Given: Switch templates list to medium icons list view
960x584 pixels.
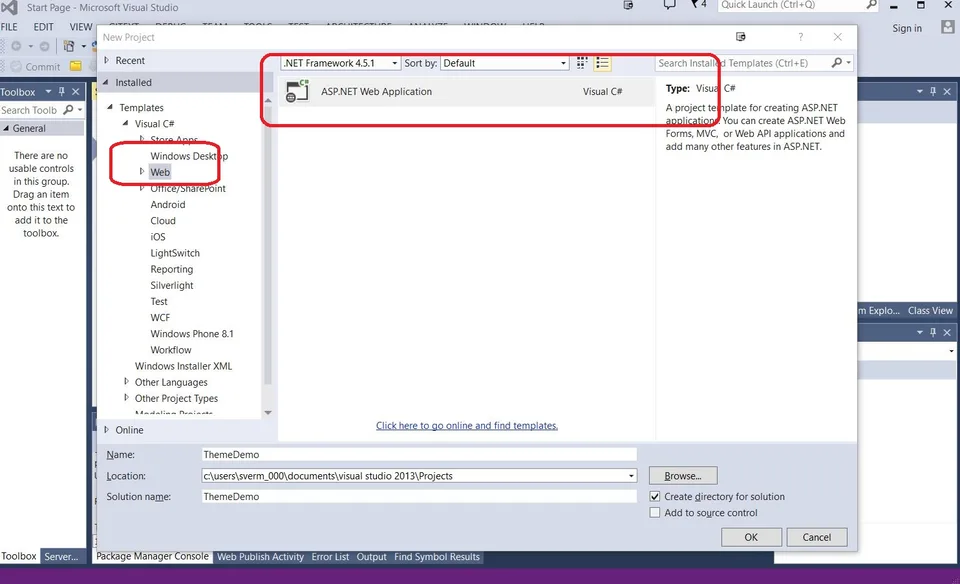Looking at the screenshot, I should pos(602,63).
